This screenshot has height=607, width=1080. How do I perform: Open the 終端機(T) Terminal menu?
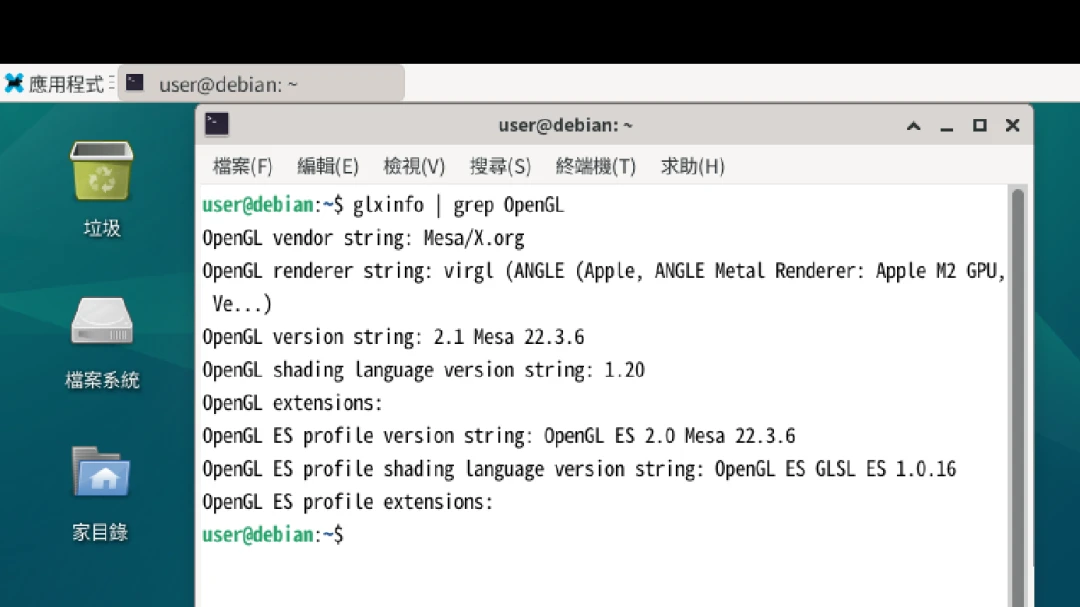[x=595, y=166]
